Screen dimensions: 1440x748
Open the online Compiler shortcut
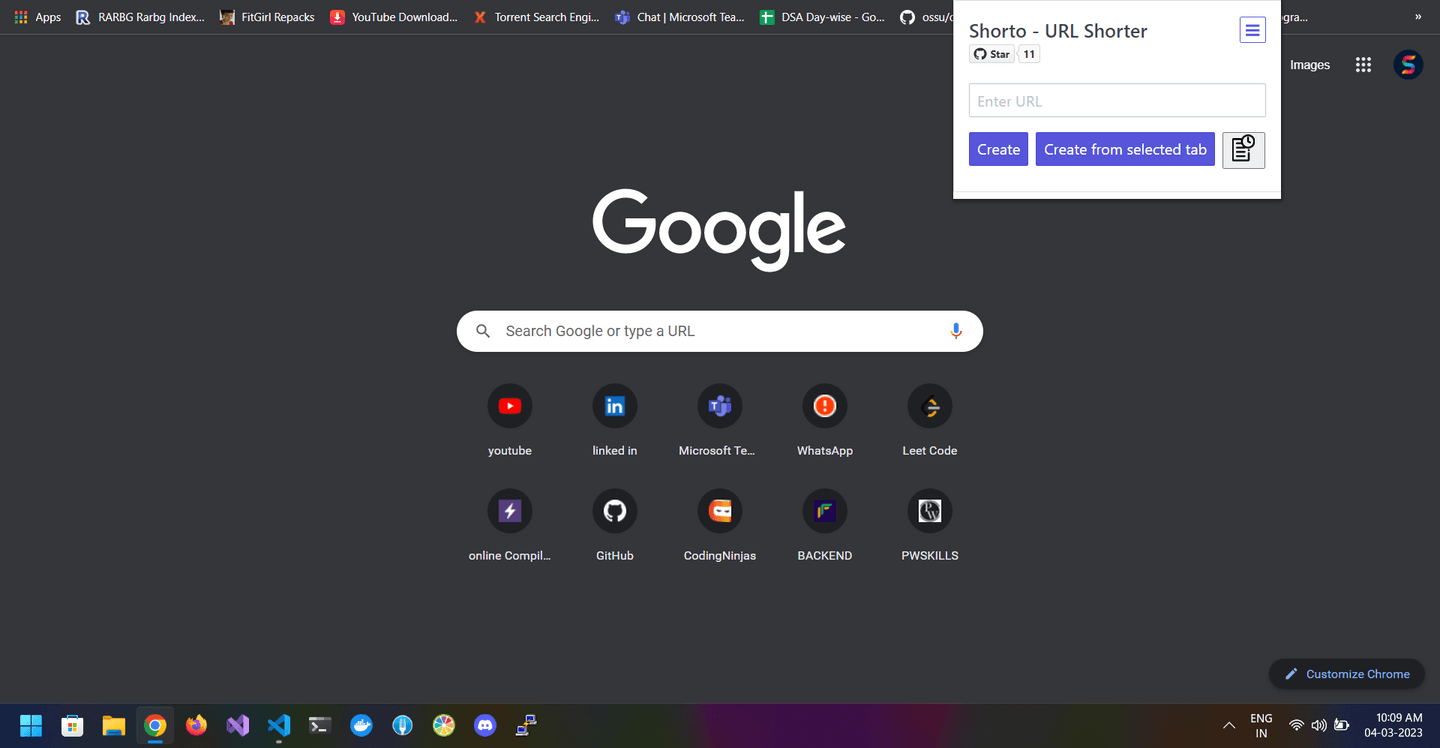pos(510,525)
